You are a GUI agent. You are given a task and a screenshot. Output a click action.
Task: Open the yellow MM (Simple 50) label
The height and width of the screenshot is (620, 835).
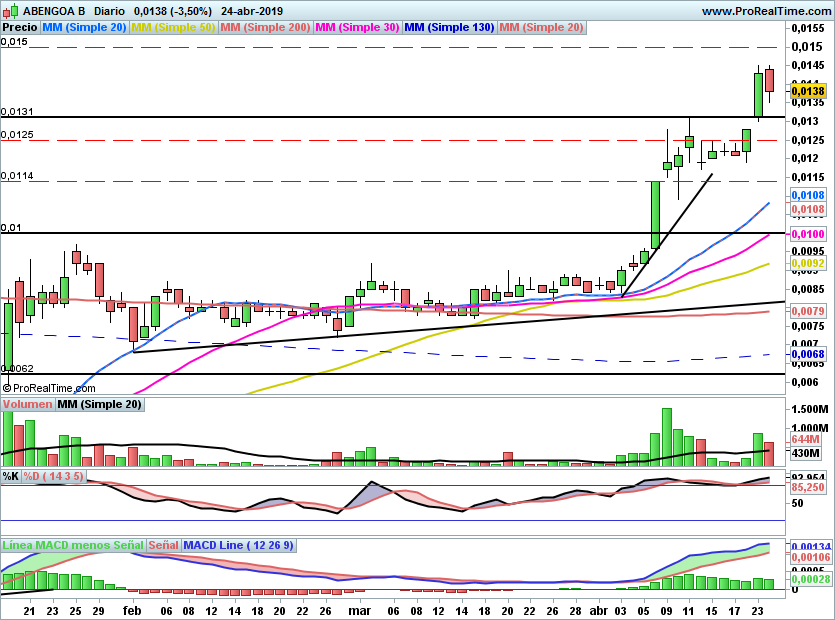[173, 27]
